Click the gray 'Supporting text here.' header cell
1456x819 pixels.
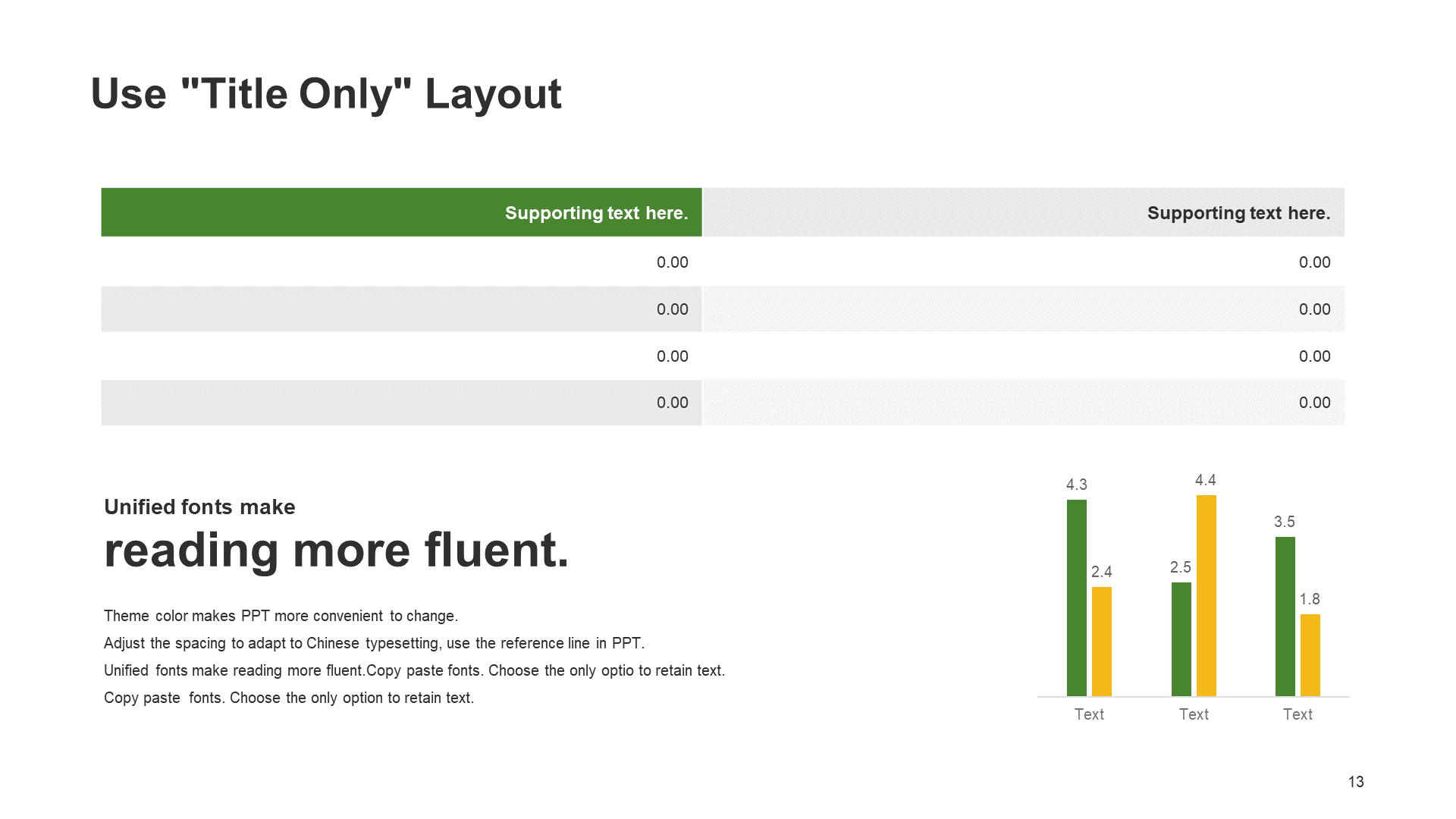[1024, 212]
